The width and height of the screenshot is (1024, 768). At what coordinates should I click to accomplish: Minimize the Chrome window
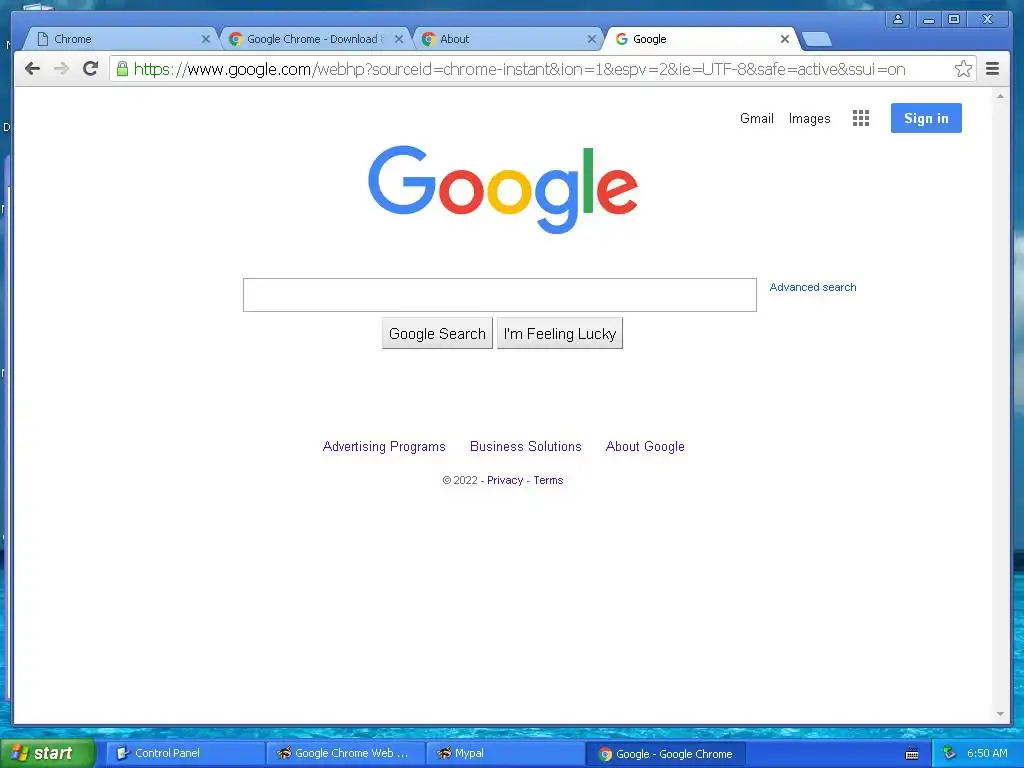tap(928, 19)
